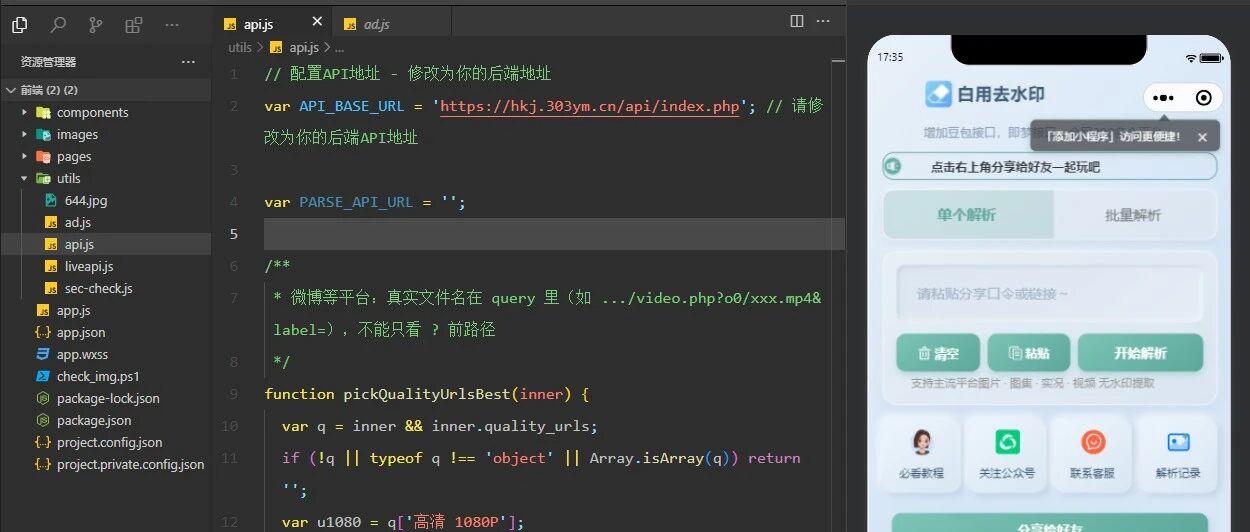Click the mini program capsule close circle
This screenshot has height=532, width=1250.
1204,98
